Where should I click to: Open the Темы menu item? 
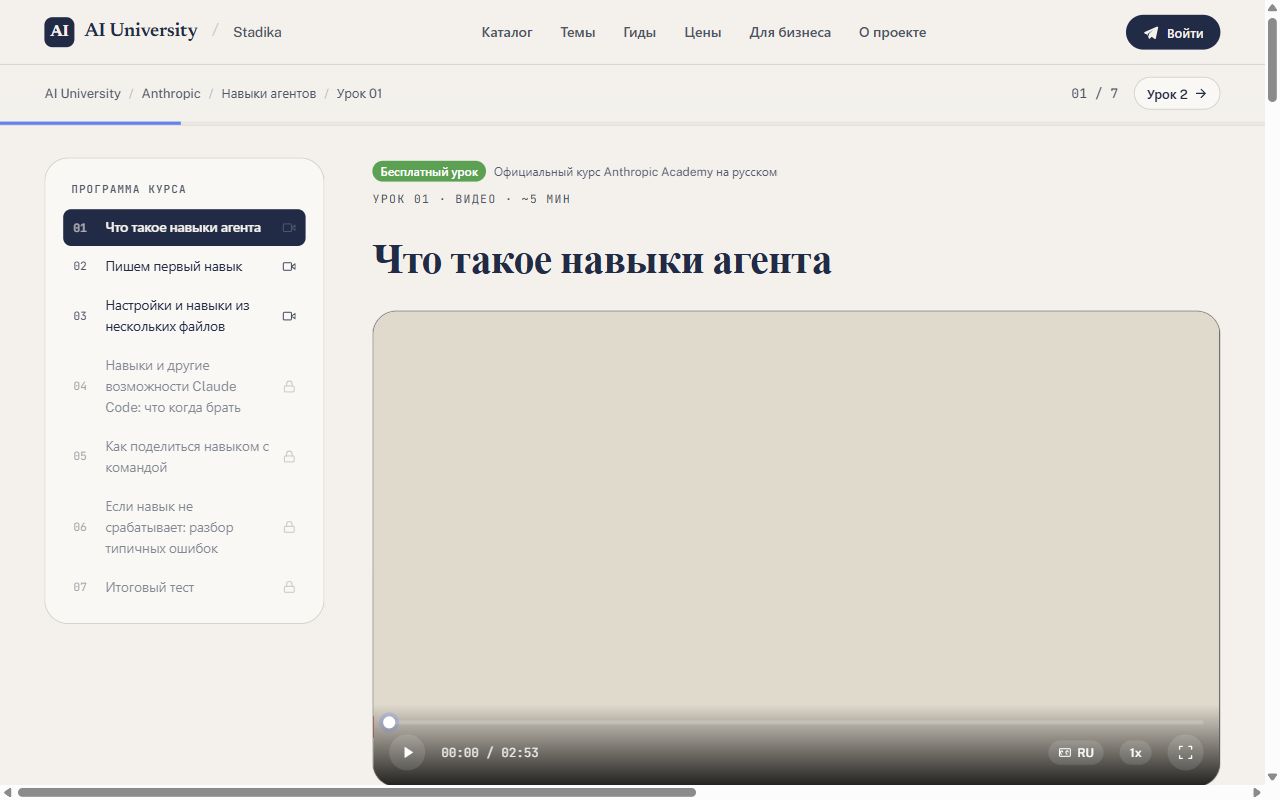578,32
